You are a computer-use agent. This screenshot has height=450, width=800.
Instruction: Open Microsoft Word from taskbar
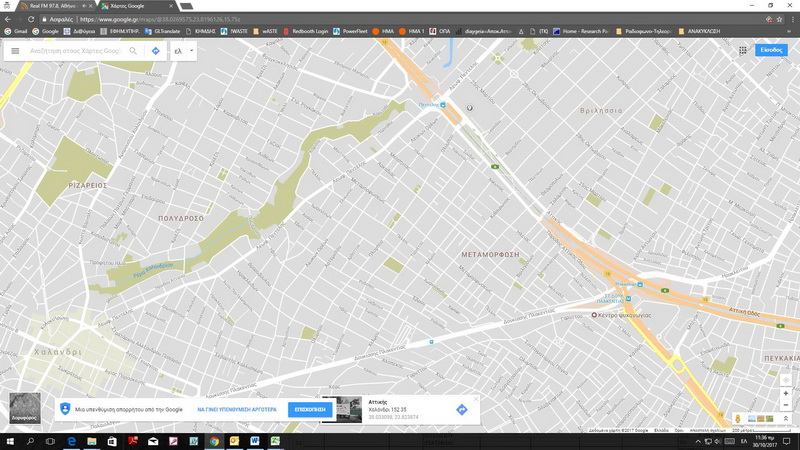pyautogui.click(x=255, y=441)
